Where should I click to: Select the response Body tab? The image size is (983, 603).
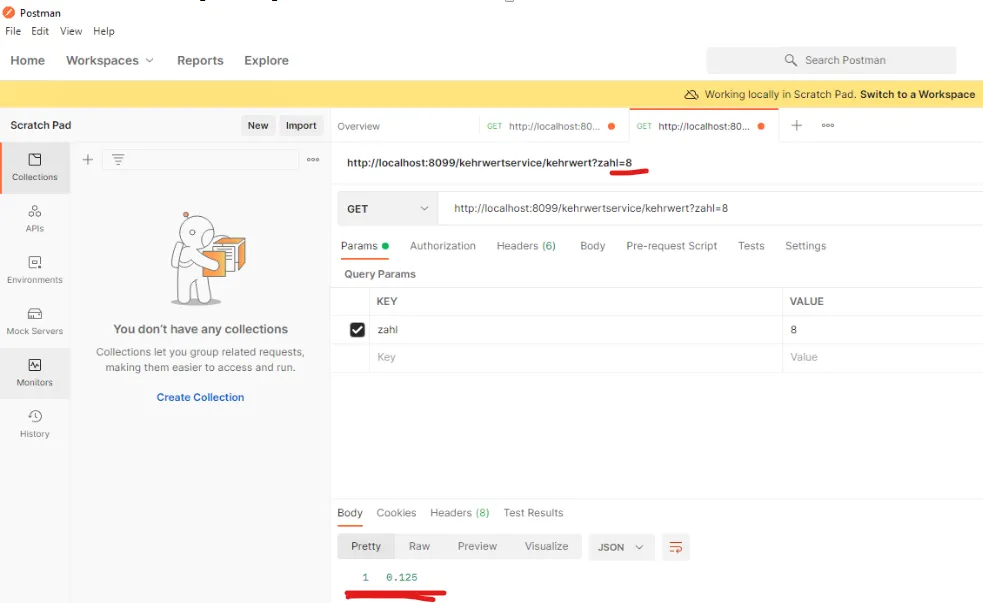350,513
